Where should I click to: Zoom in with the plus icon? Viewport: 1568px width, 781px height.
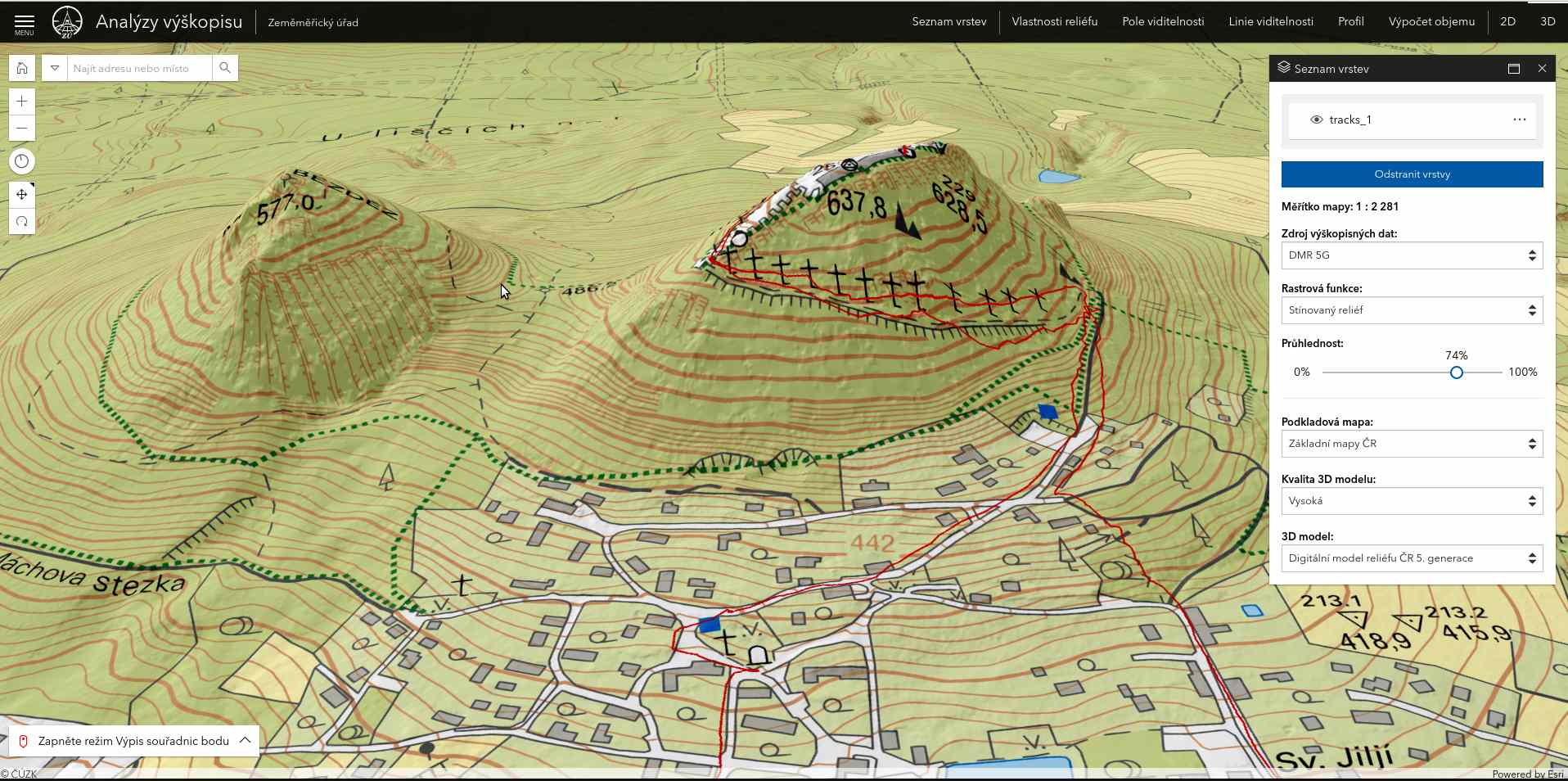(x=22, y=102)
